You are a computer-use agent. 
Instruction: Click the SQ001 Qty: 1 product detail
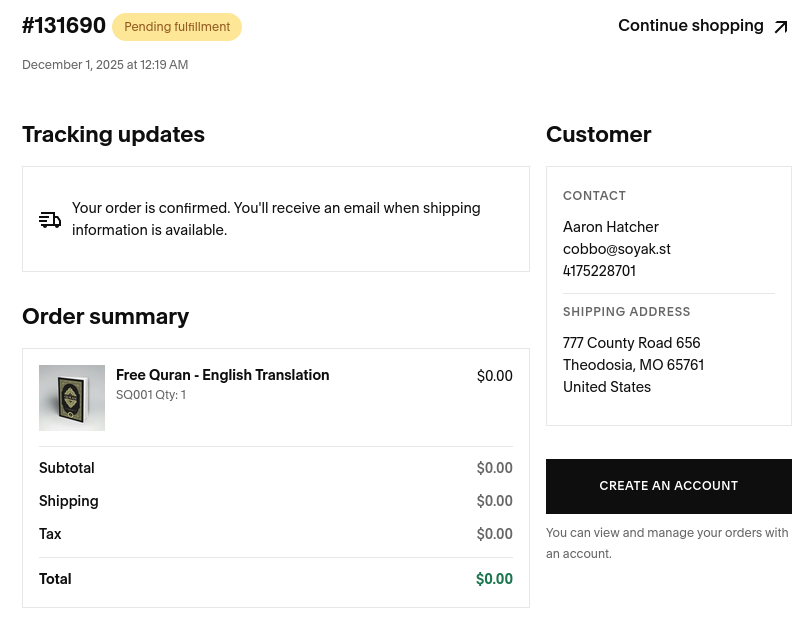pyautogui.click(x=151, y=395)
